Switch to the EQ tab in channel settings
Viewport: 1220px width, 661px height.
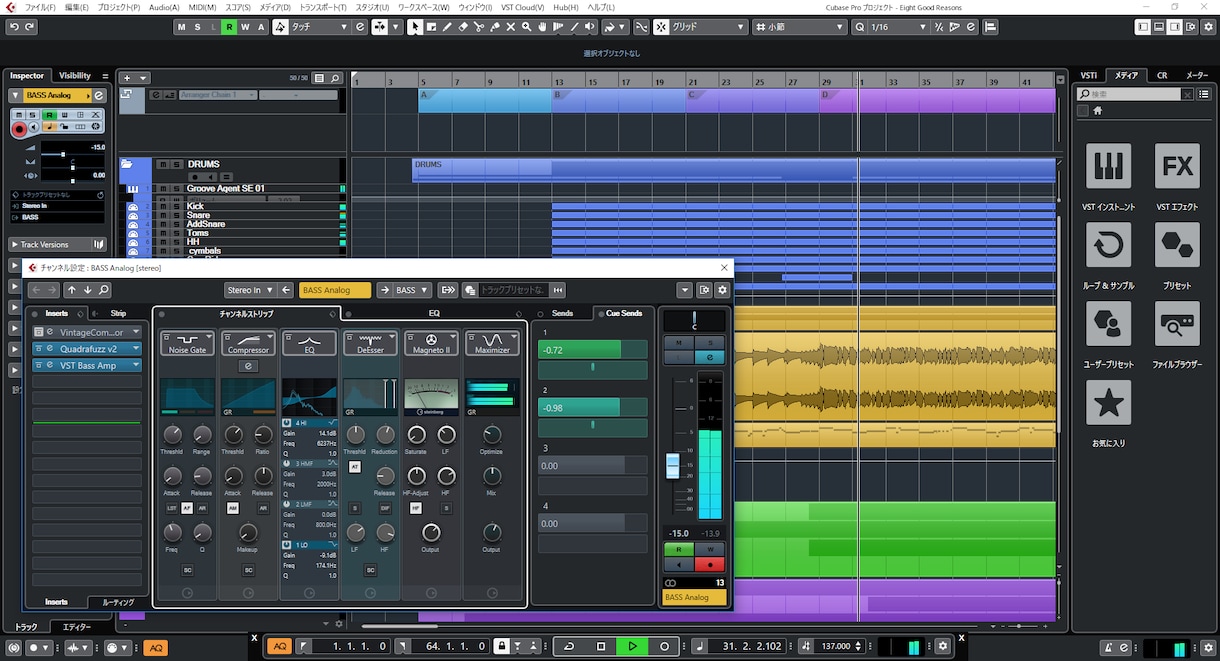pyautogui.click(x=434, y=313)
